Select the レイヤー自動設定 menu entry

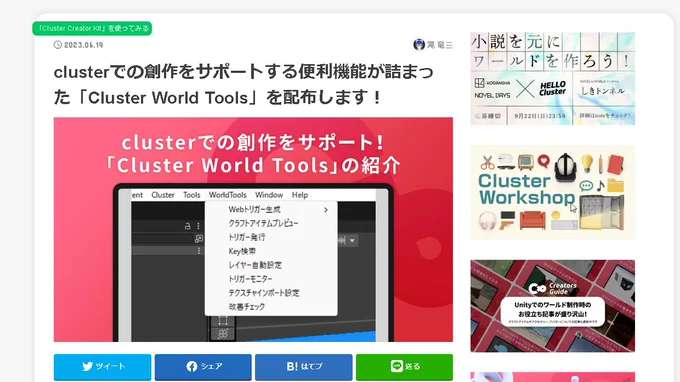click(271, 265)
